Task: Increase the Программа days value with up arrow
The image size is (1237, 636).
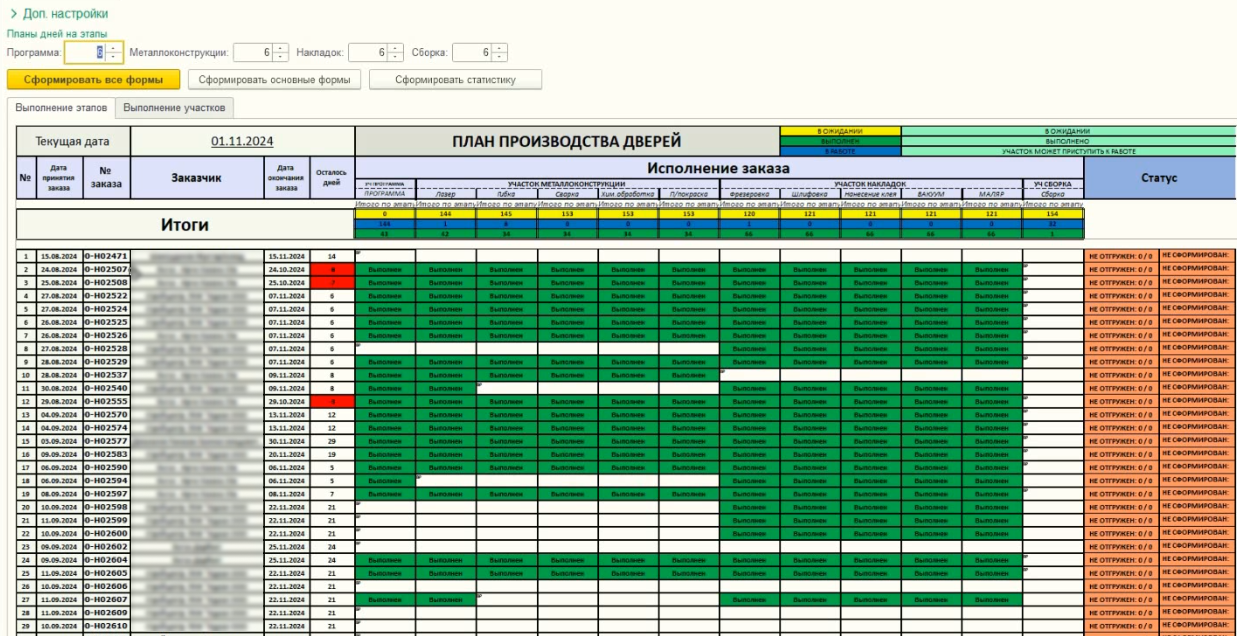Action: coord(113,47)
